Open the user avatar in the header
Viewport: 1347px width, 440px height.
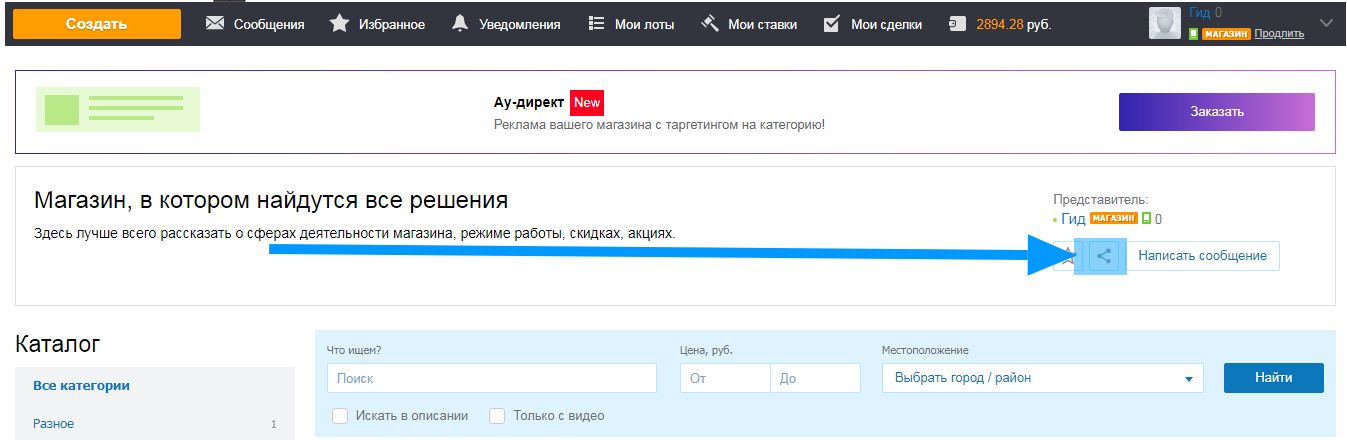click(x=1164, y=23)
